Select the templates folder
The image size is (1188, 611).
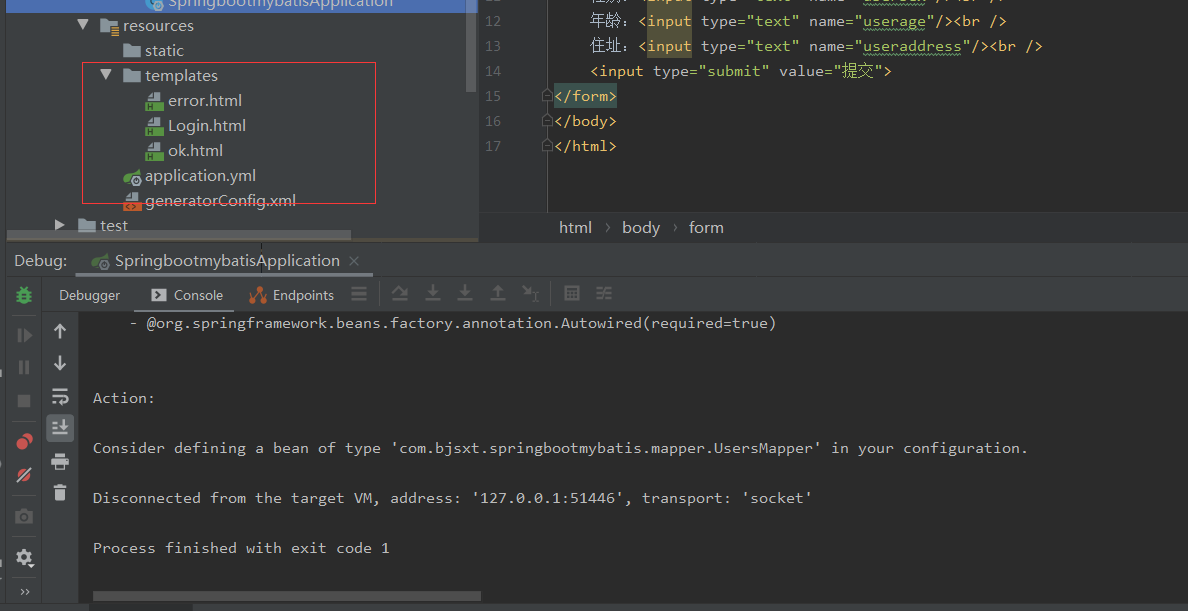170,76
